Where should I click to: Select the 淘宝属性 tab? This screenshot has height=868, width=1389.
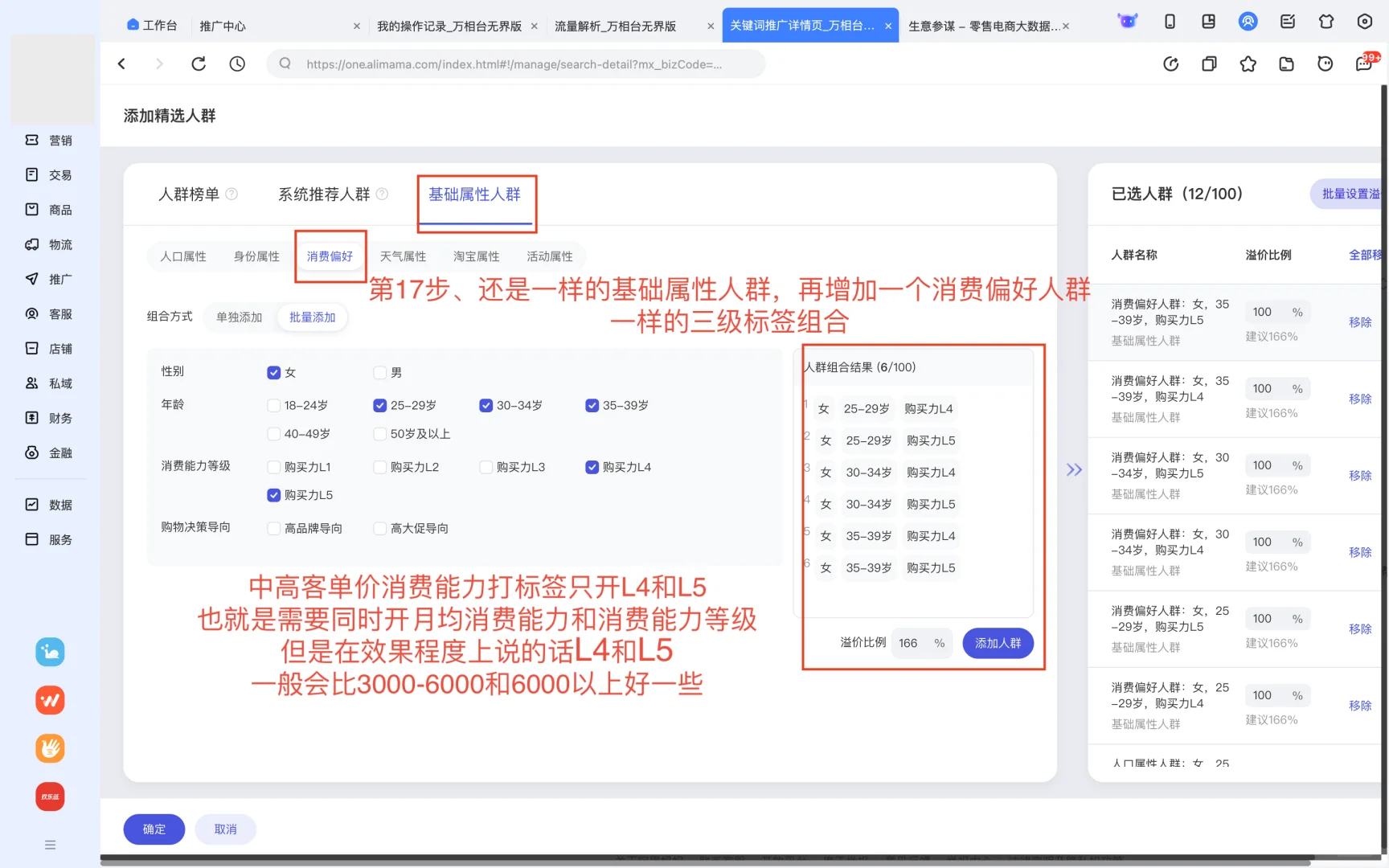[476, 256]
